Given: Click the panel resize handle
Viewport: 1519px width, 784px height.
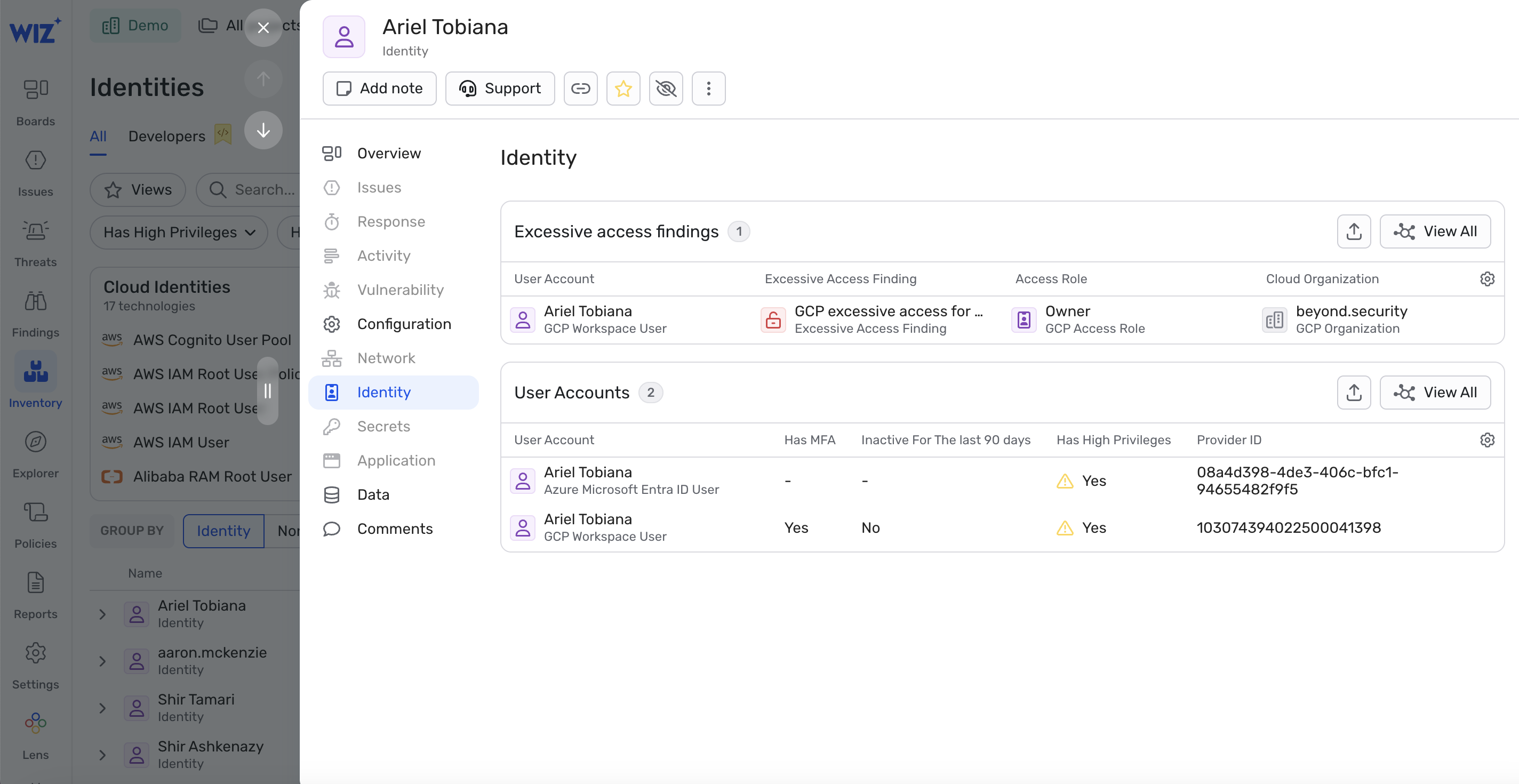Looking at the screenshot, I should click(x=268, y=391).
